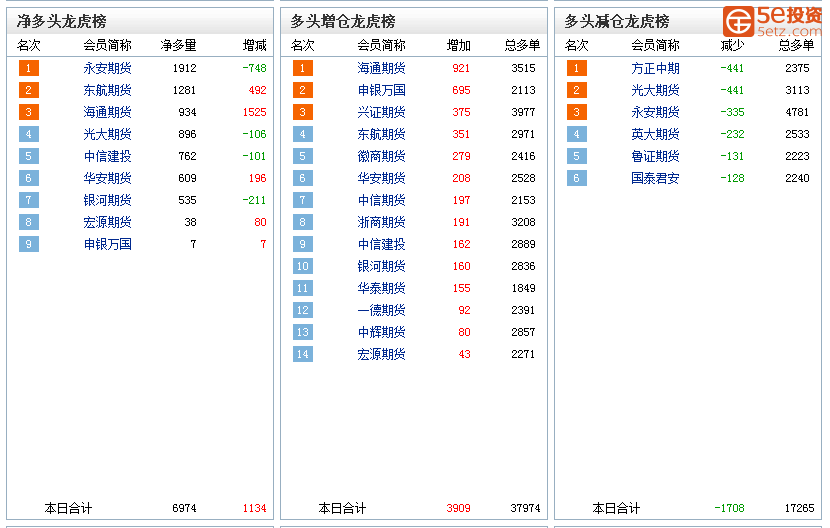Click rank 6 badge beside 国泰君安
This screenshot has width=830, height=528.
tap(576, 178)
